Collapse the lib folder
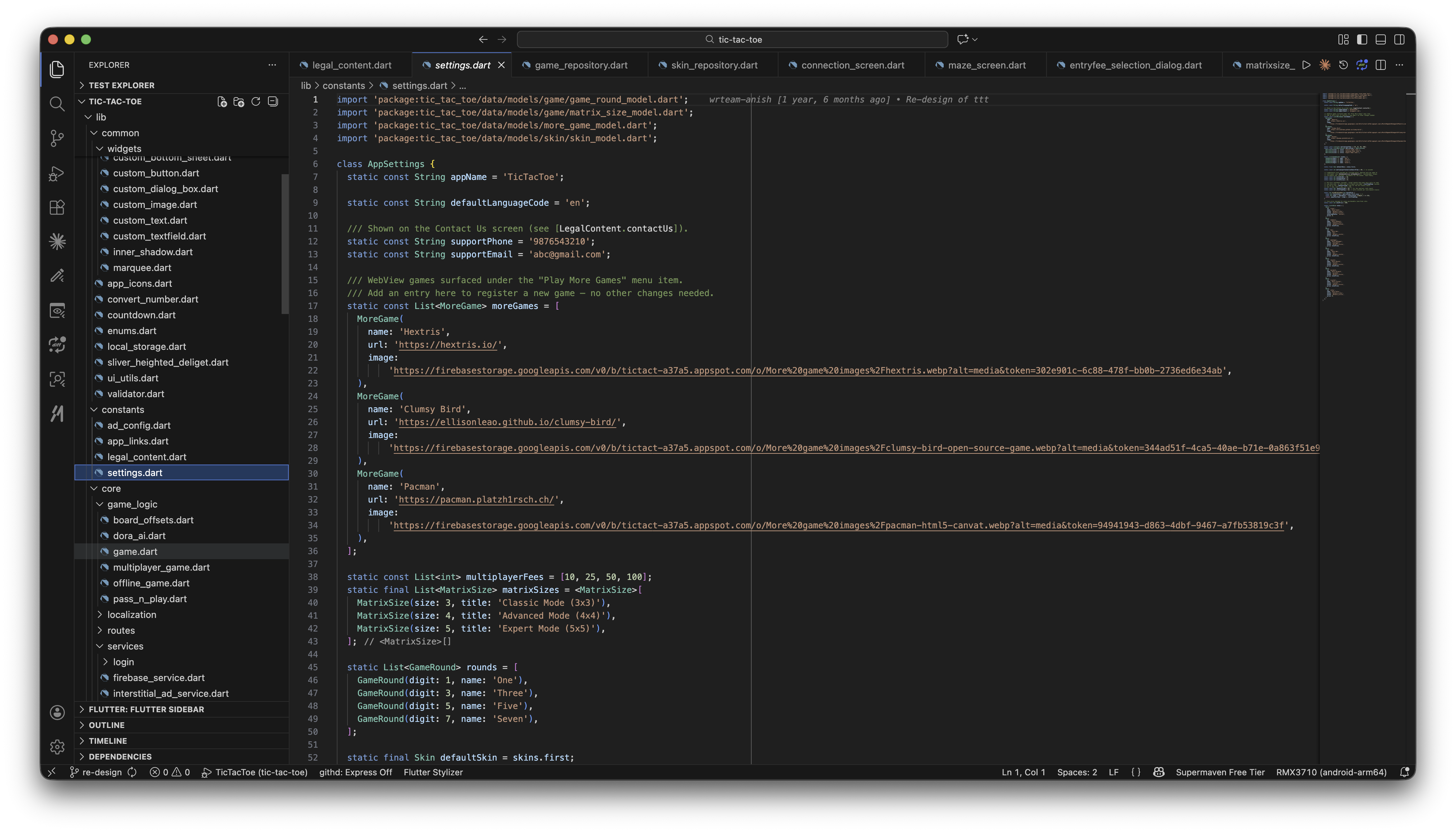This screenshot has width=1456, height=833. (x=88, y=117)
